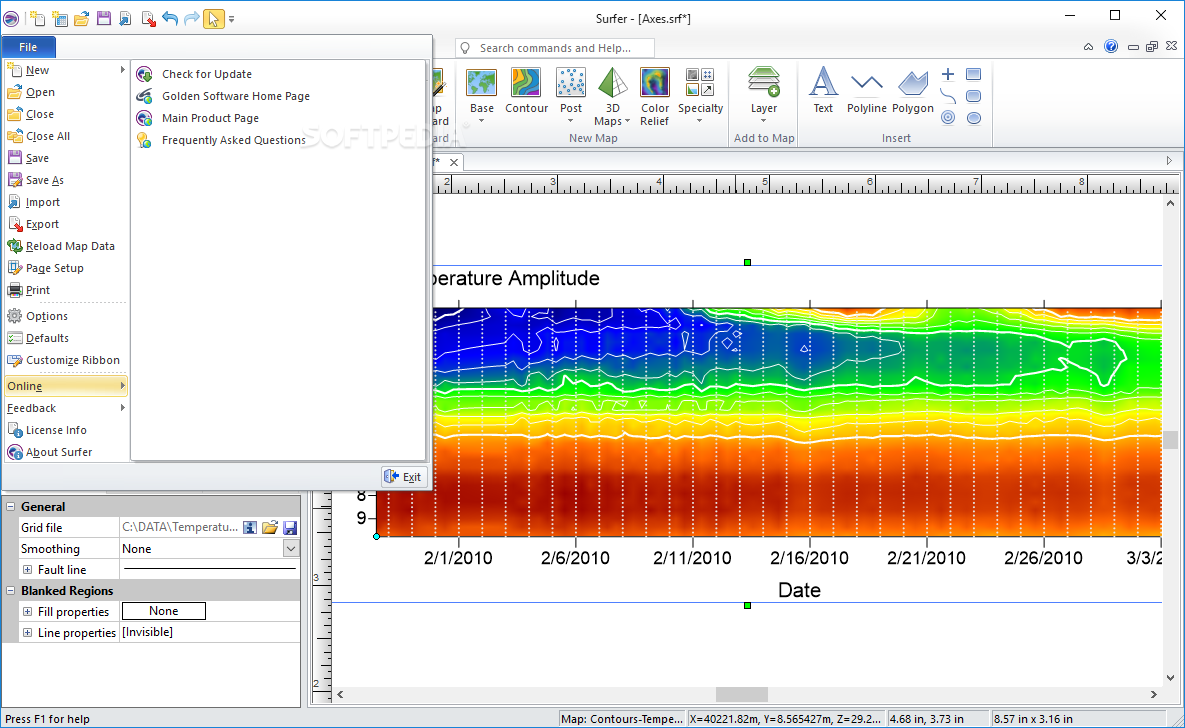Expand Line properties row
The width and height of the screenshot is (1185, 728).
coord(27,633)
